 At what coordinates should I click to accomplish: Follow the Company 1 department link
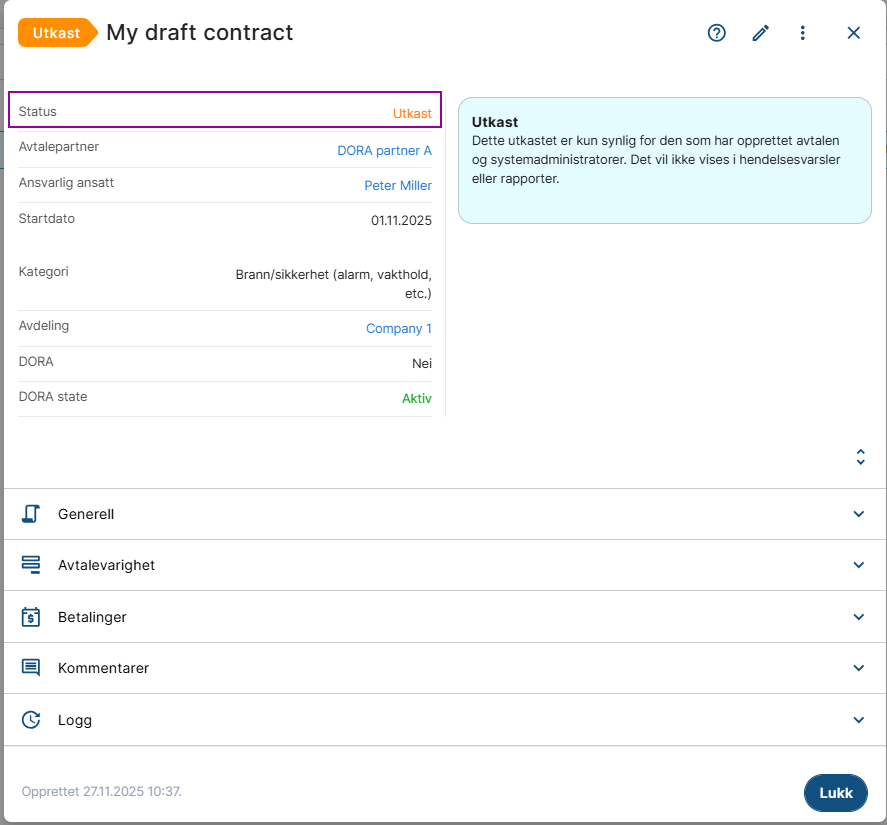pos(399,329)
